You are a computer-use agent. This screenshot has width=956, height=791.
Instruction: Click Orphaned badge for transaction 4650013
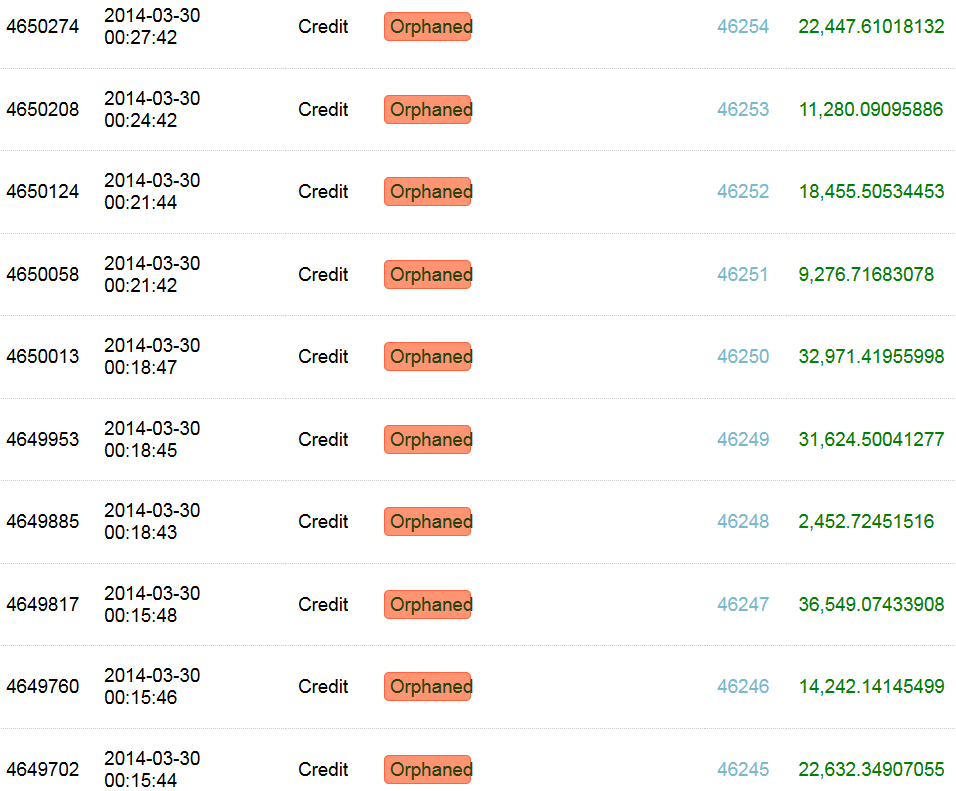[x=428, y=357]
